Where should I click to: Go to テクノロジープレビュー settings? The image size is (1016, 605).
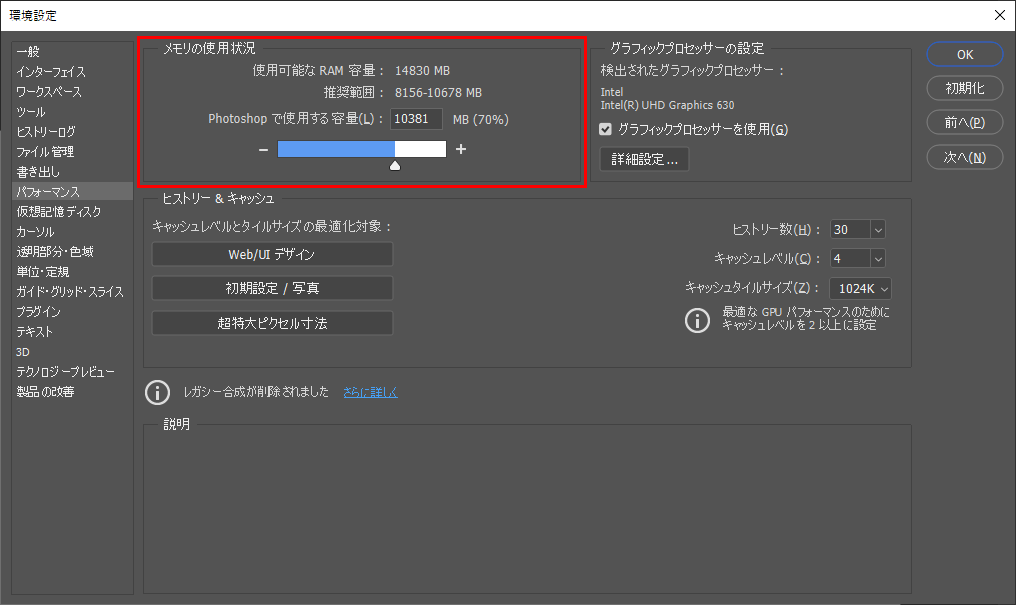(x=65, y=372)
